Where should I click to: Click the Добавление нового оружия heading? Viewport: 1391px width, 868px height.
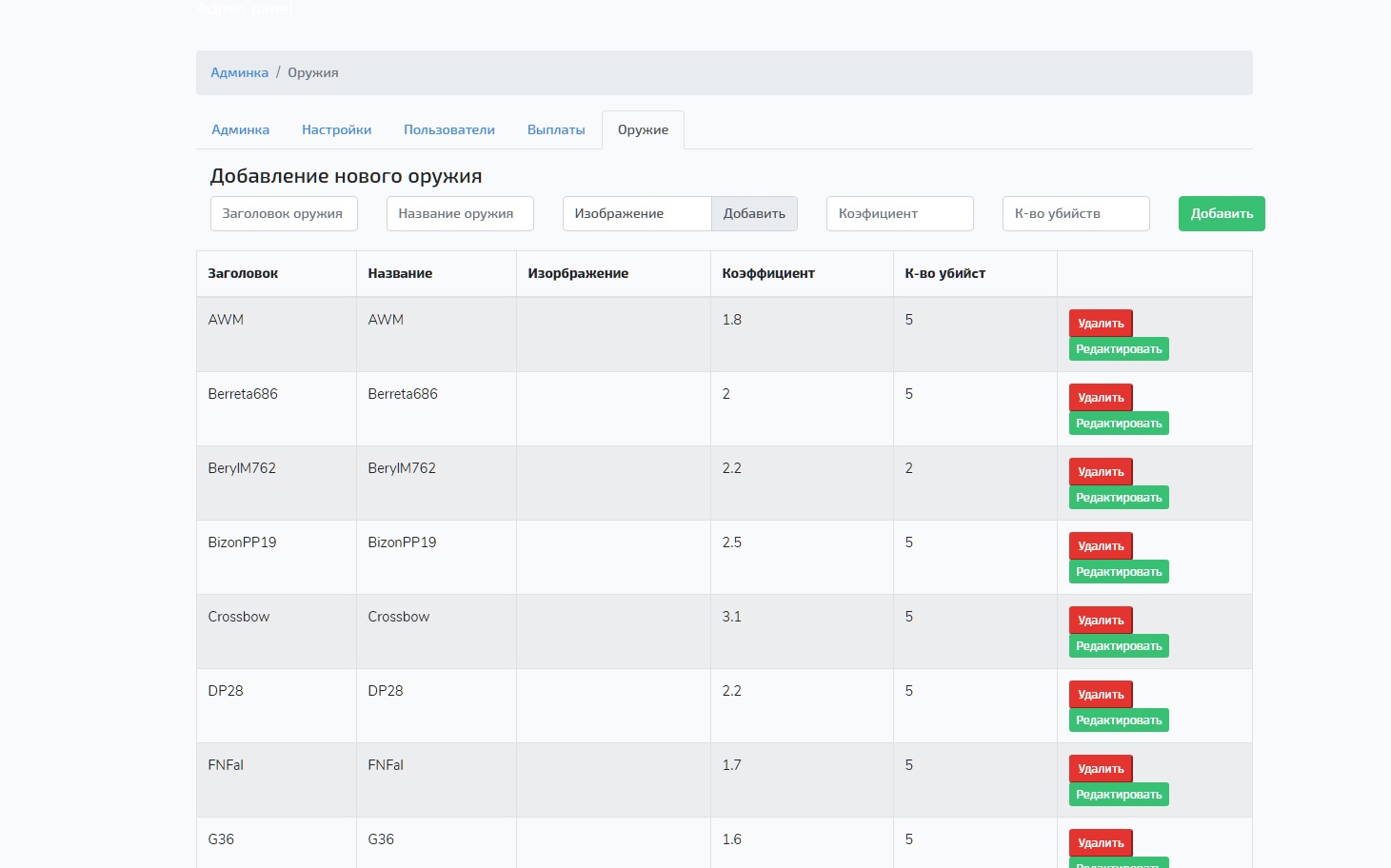click(x=346, y=176)
